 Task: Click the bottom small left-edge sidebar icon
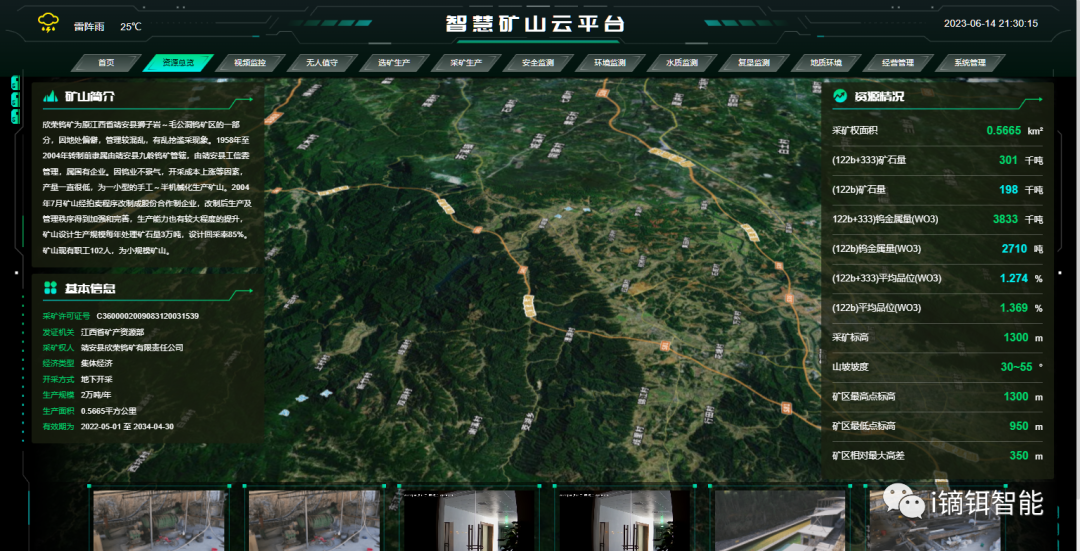point(15,116)
